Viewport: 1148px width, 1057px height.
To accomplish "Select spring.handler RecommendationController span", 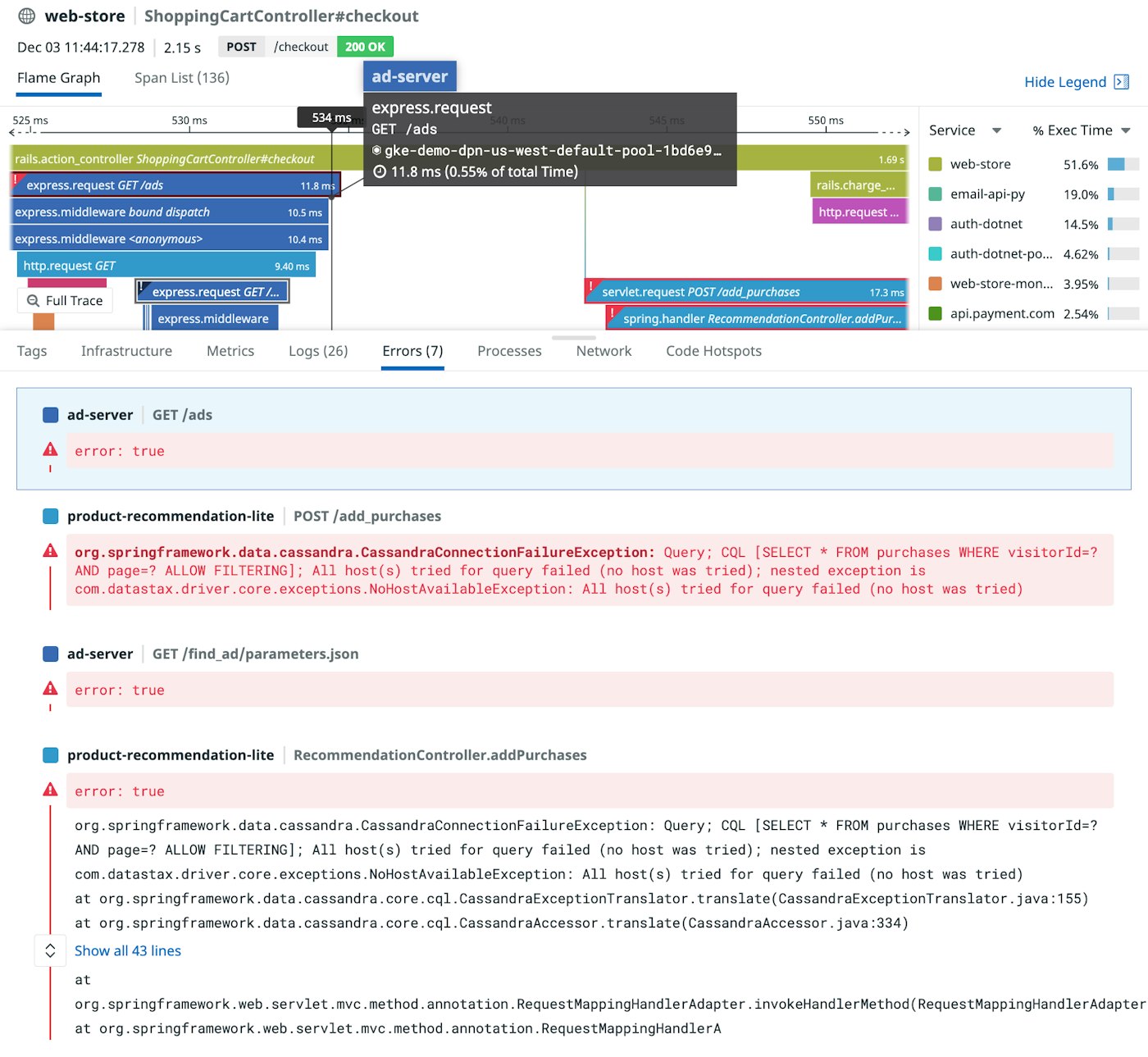I will pos(757,318).
